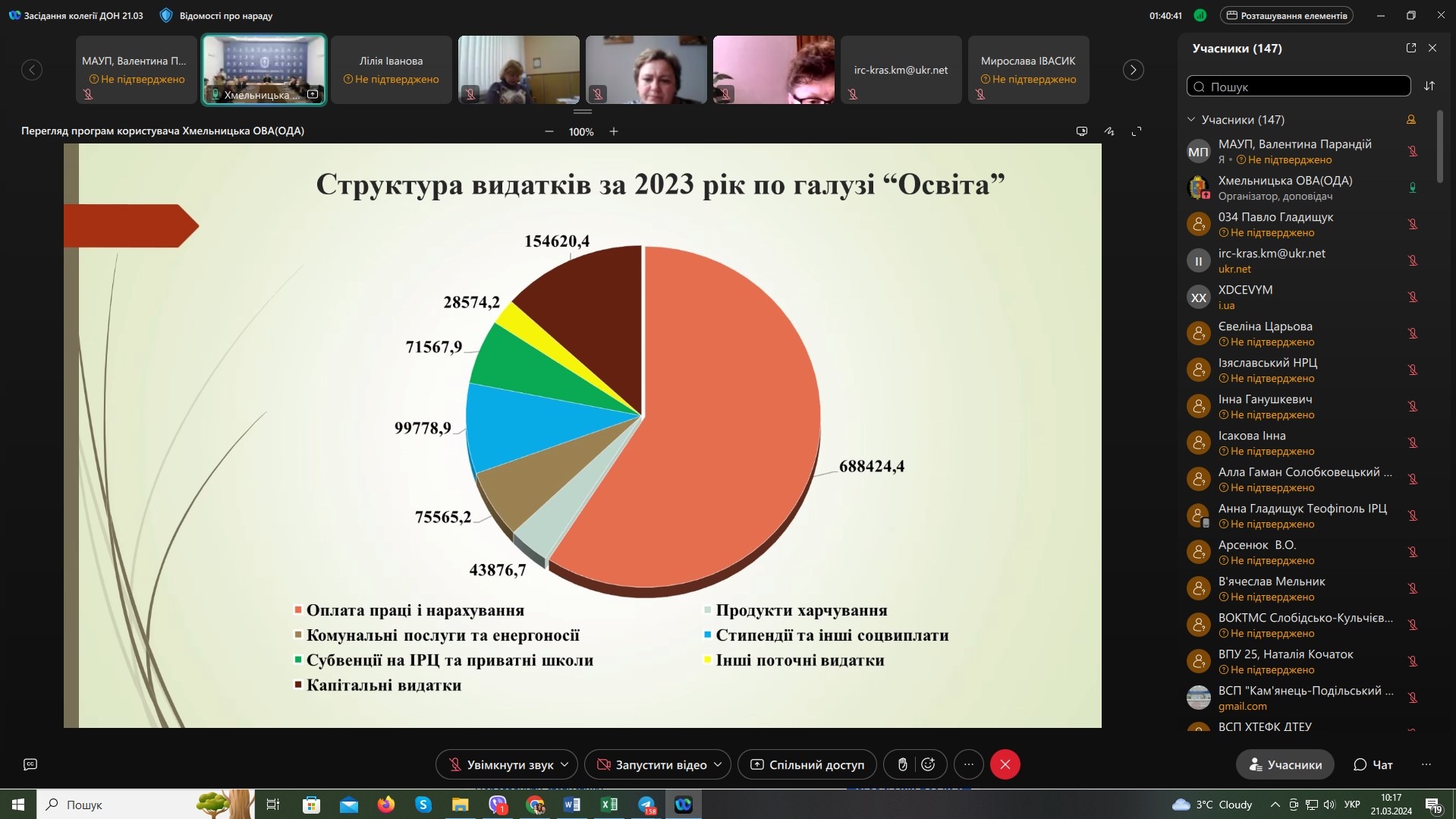Collapse the Учасники (147) list
The width and height of the screenshot is (1456, 819).
[1191, 119]
